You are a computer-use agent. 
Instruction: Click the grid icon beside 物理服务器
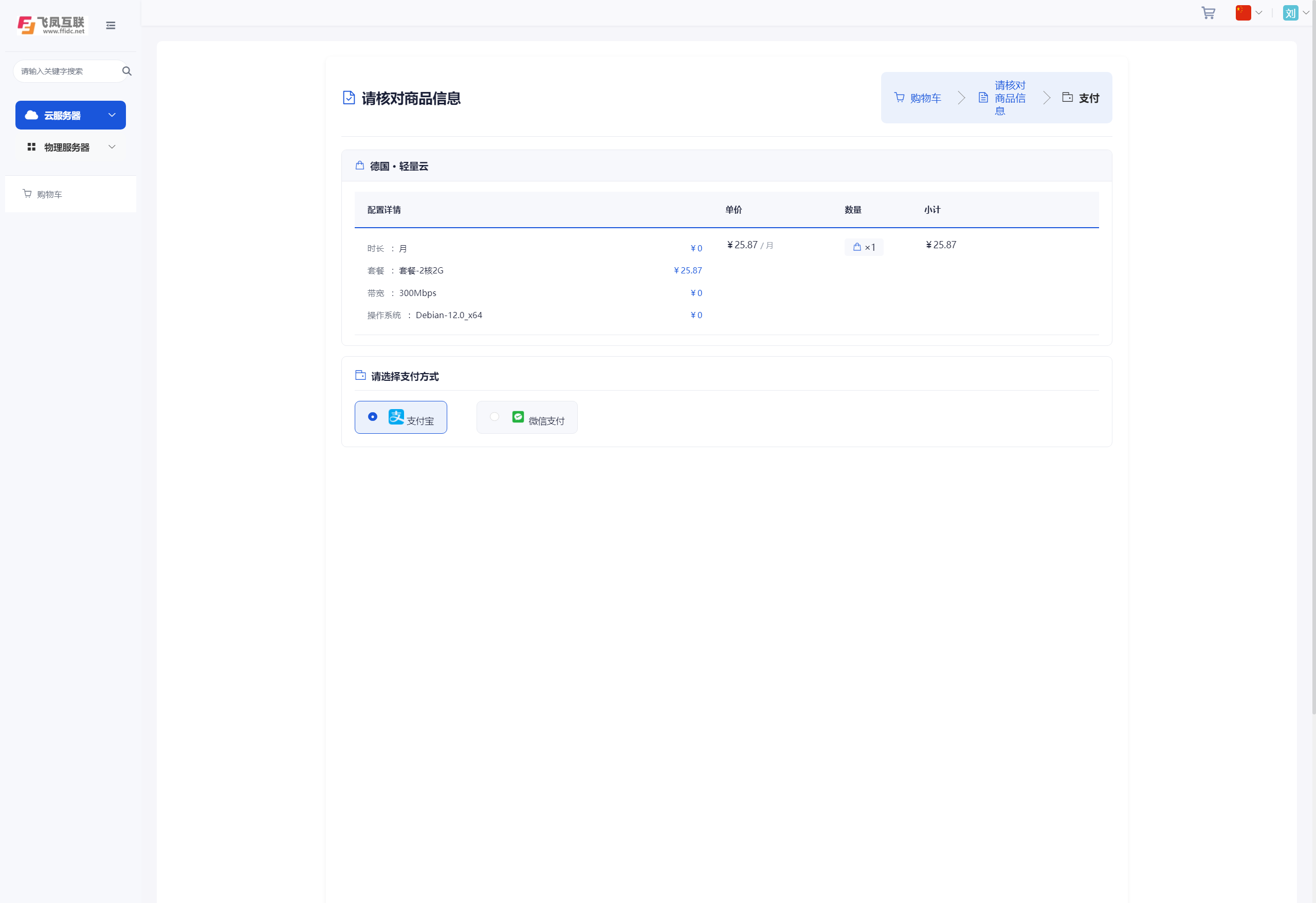coord(32,147)
